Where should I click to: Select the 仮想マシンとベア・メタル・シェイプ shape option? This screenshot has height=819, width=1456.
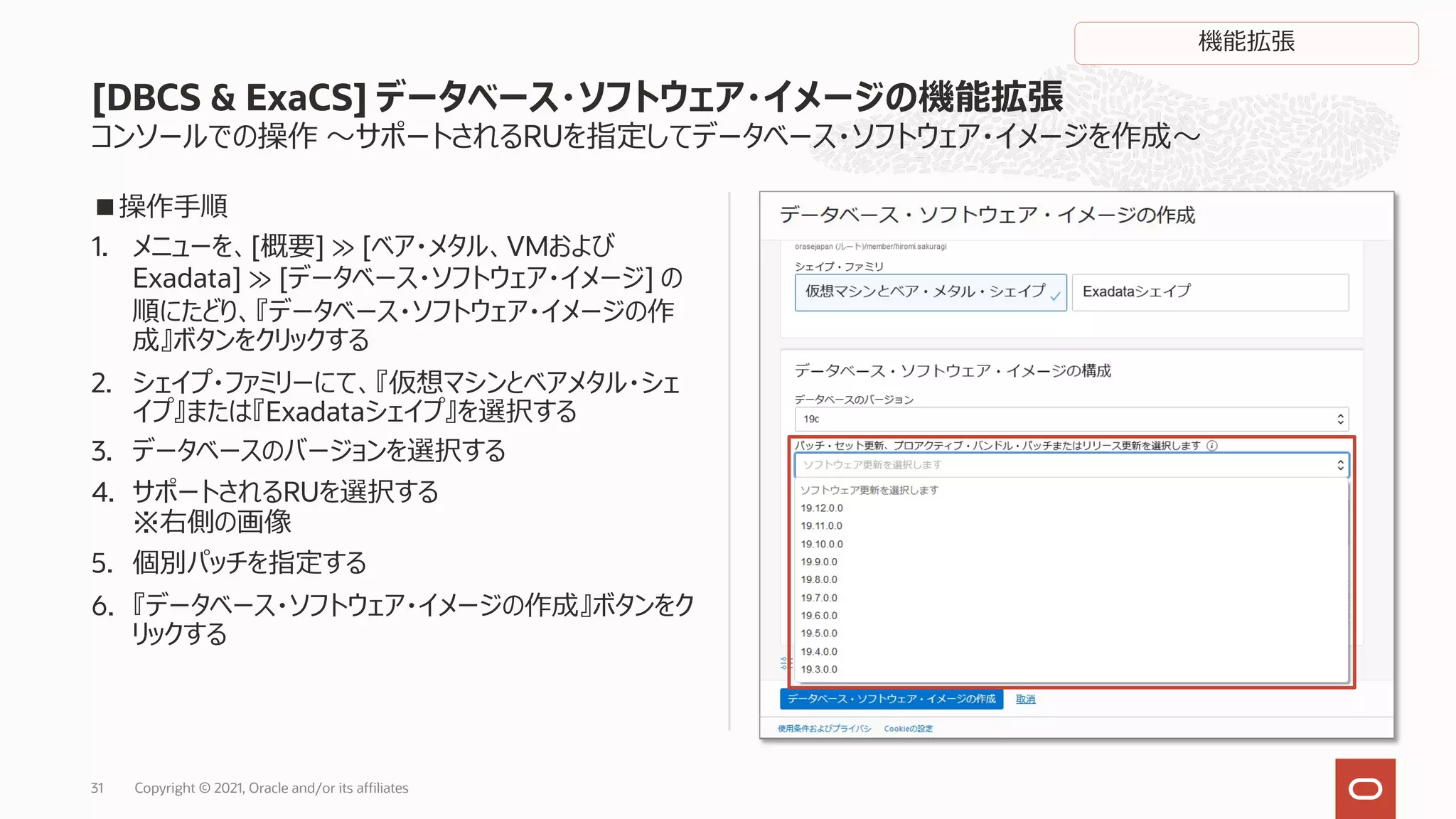pyautogui.click(x=930, y=292)
